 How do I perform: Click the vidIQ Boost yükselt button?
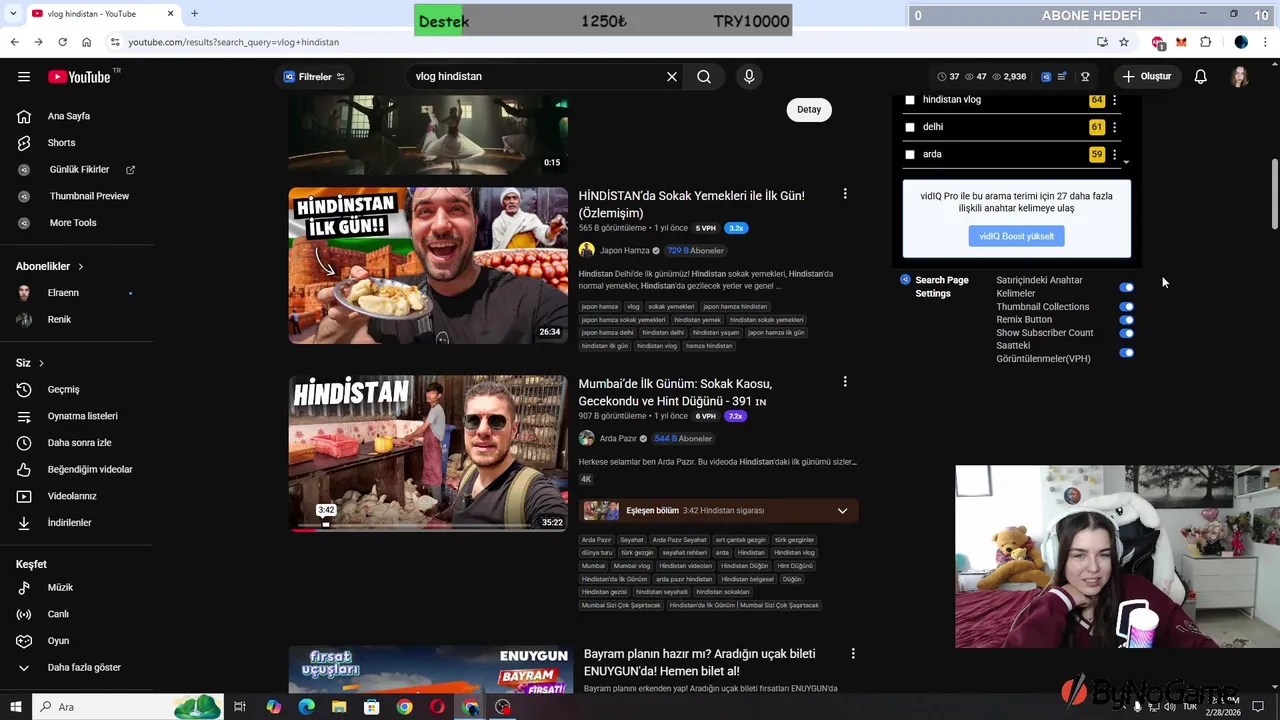1016,236
